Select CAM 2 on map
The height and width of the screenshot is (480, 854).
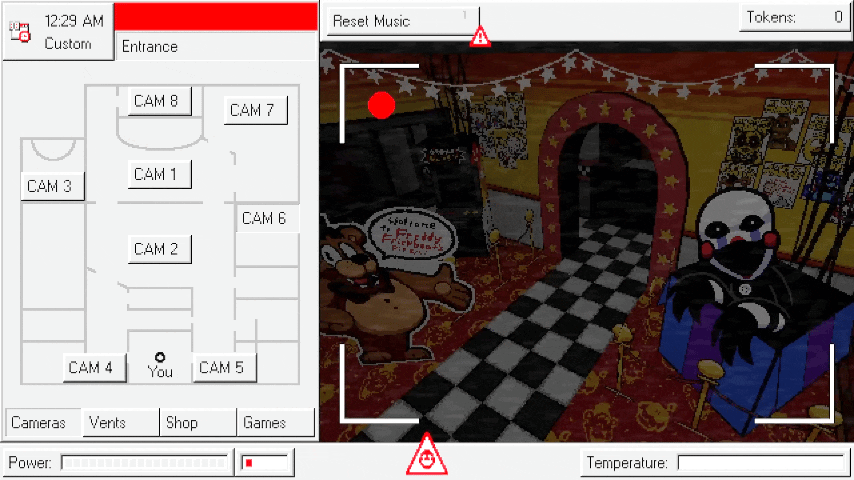160,249
